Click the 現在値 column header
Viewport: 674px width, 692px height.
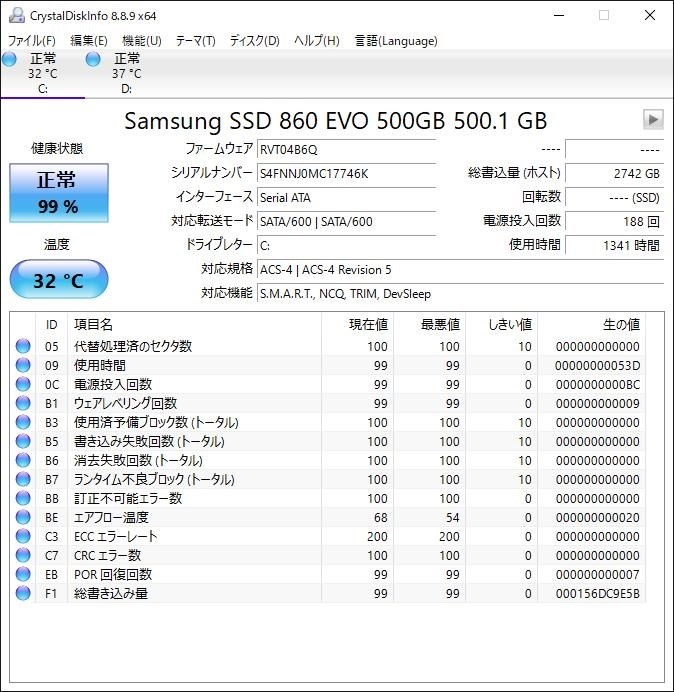358,324
